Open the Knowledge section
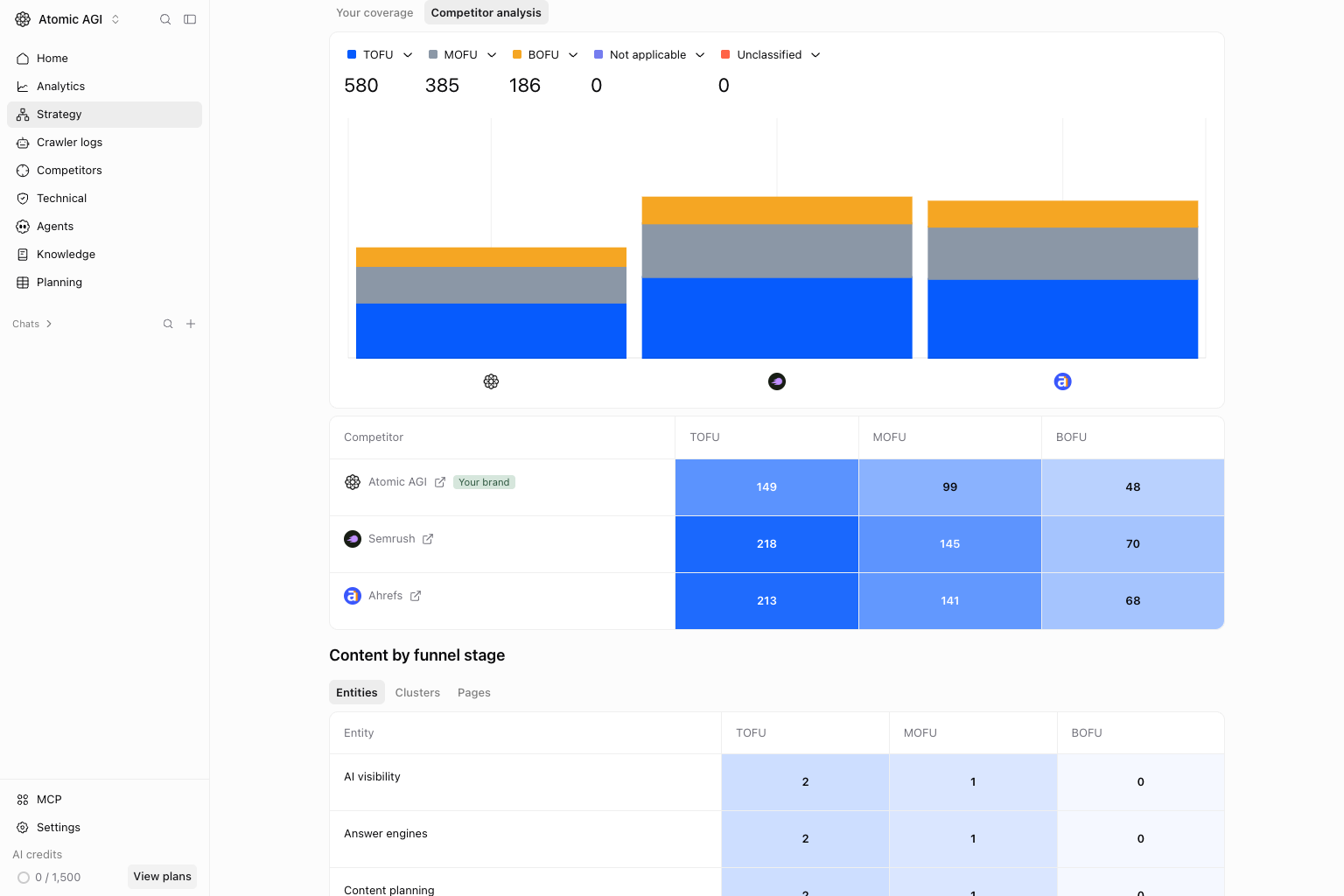The image size is (1344, 896). click(x=104, y=255)
